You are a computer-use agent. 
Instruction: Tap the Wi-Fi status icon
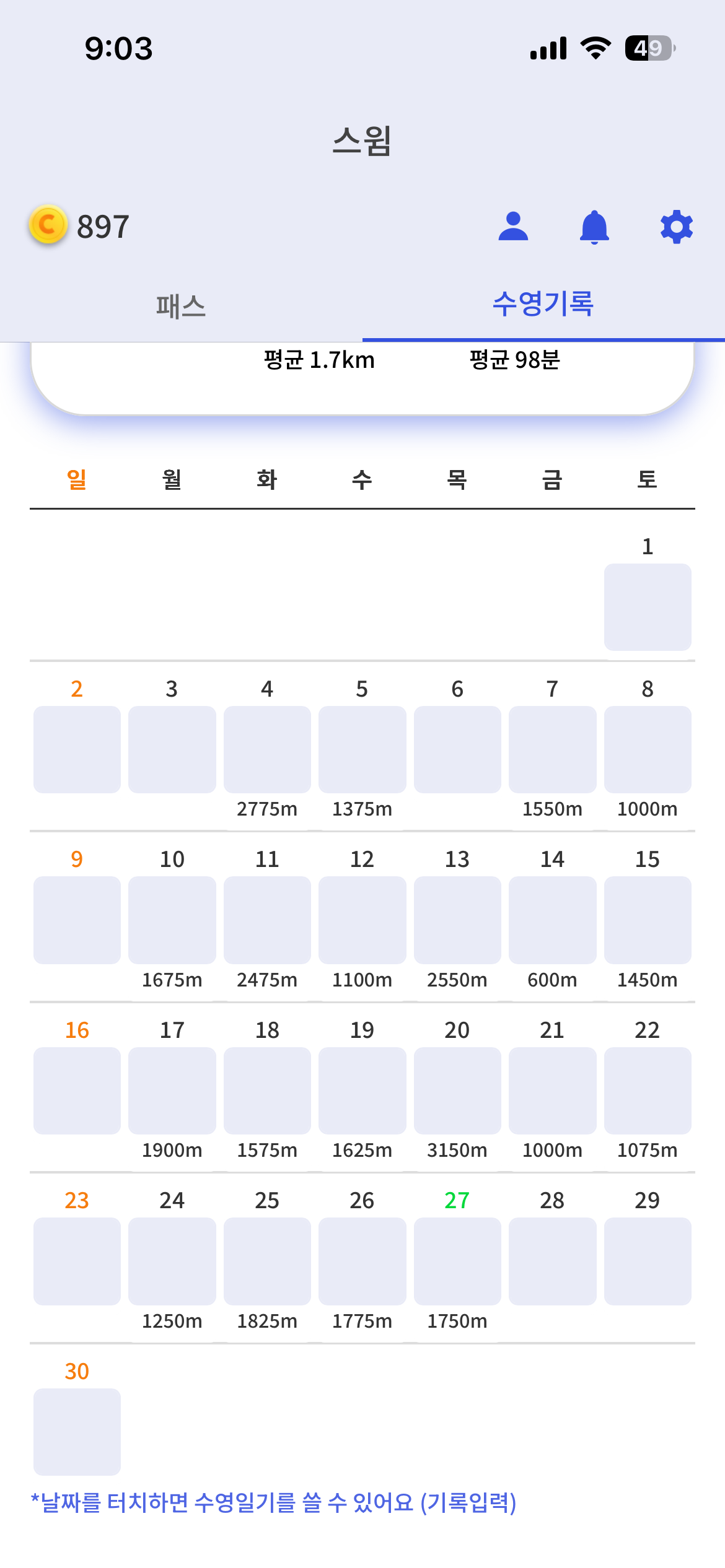click(x=595, y=48)
